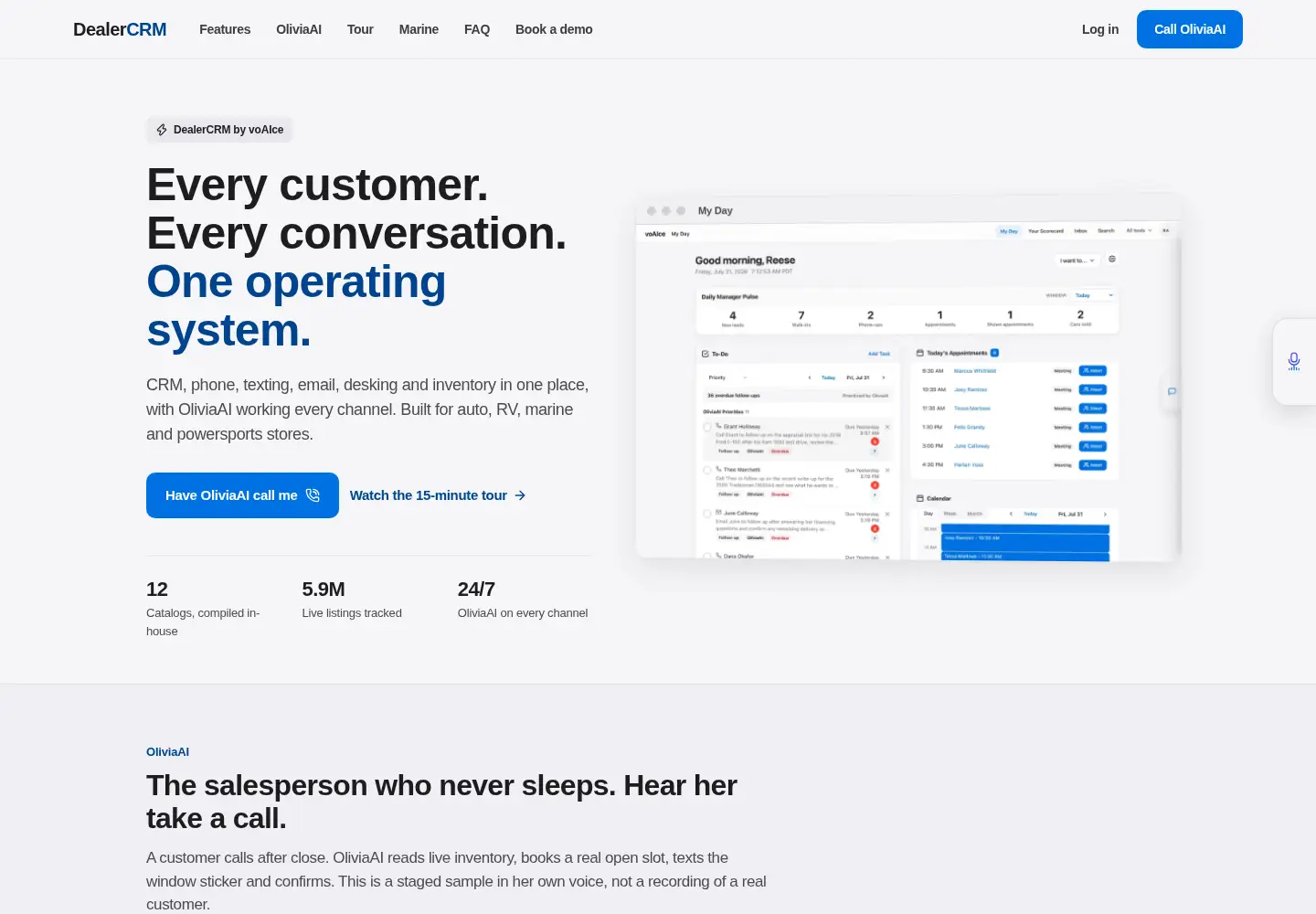Tick the June Calloway to-do checkbox
The width and height of the screenshot is (1316, 914).
pos(706,514)
